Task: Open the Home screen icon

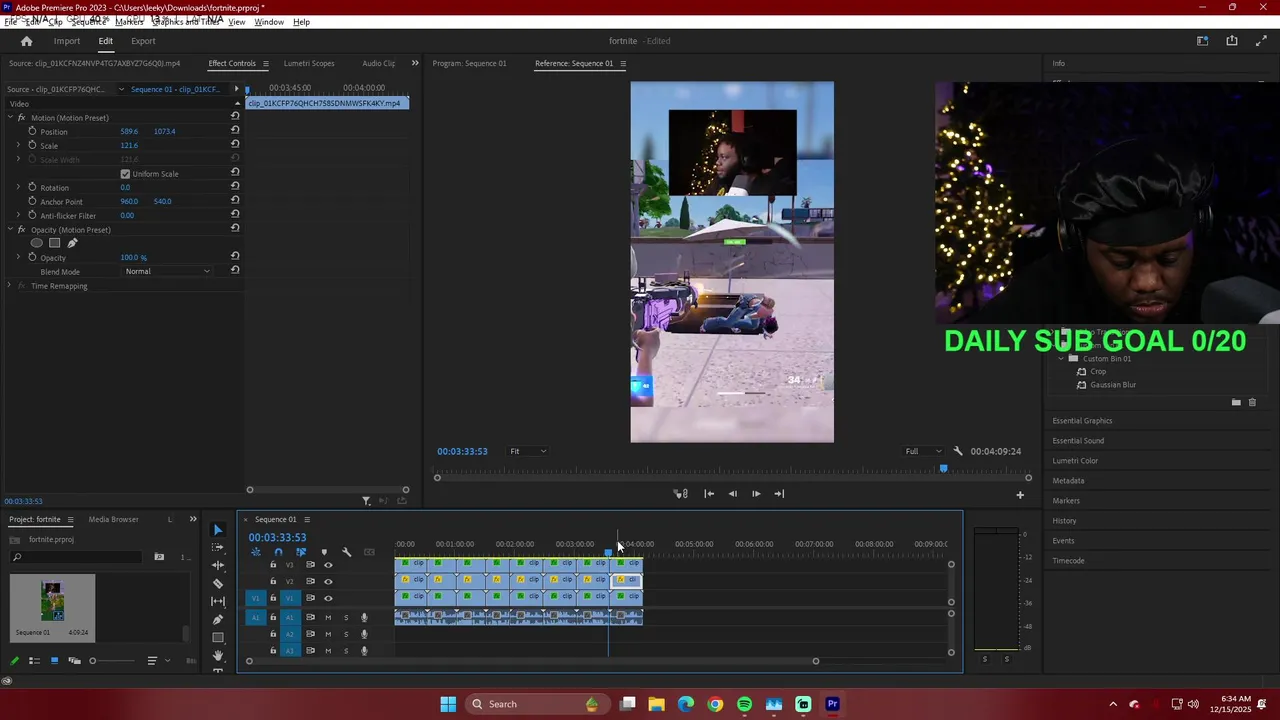Action: click(26, 41)
